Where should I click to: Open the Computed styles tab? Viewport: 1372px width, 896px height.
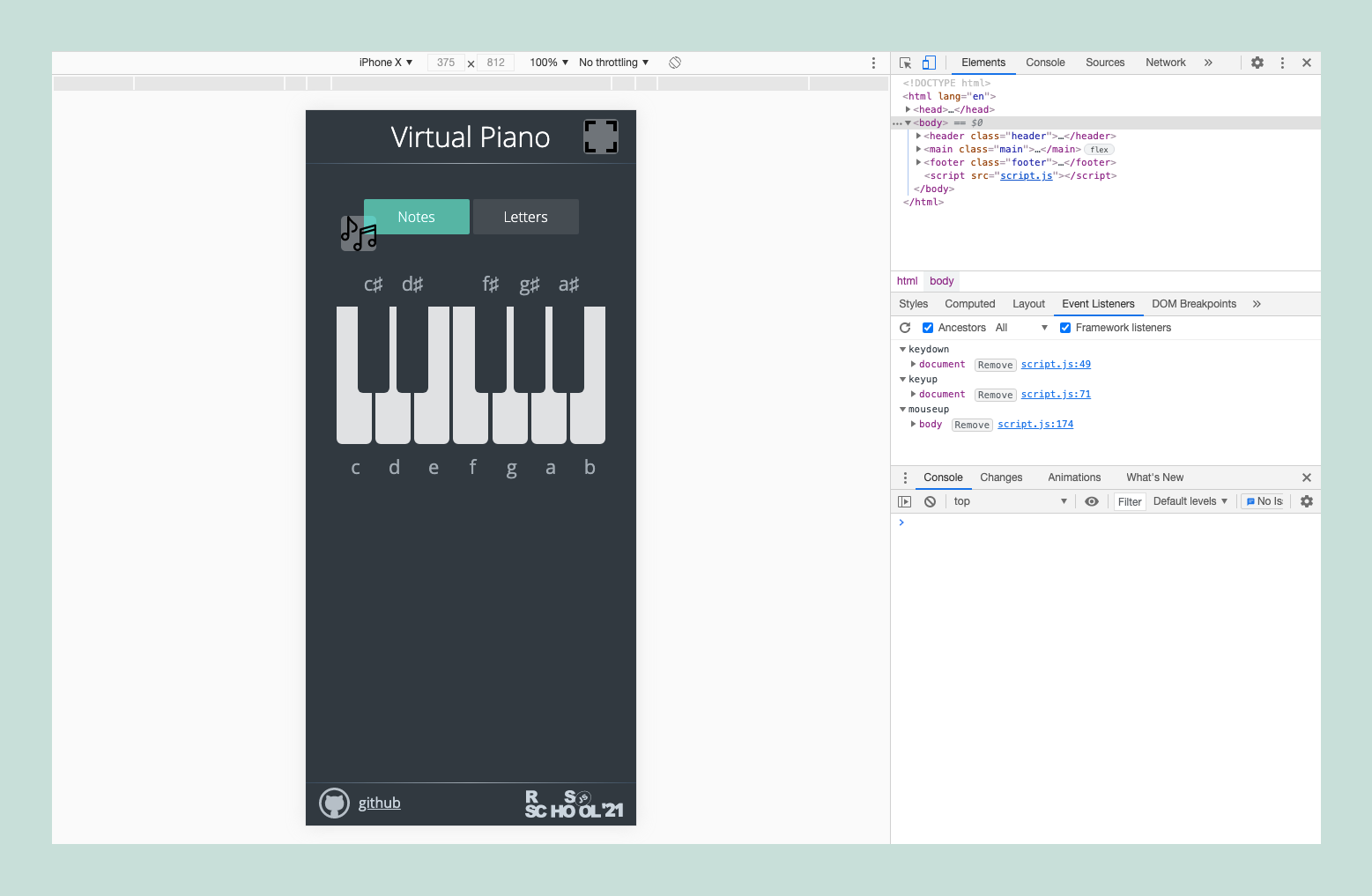(x=969, y=303)
